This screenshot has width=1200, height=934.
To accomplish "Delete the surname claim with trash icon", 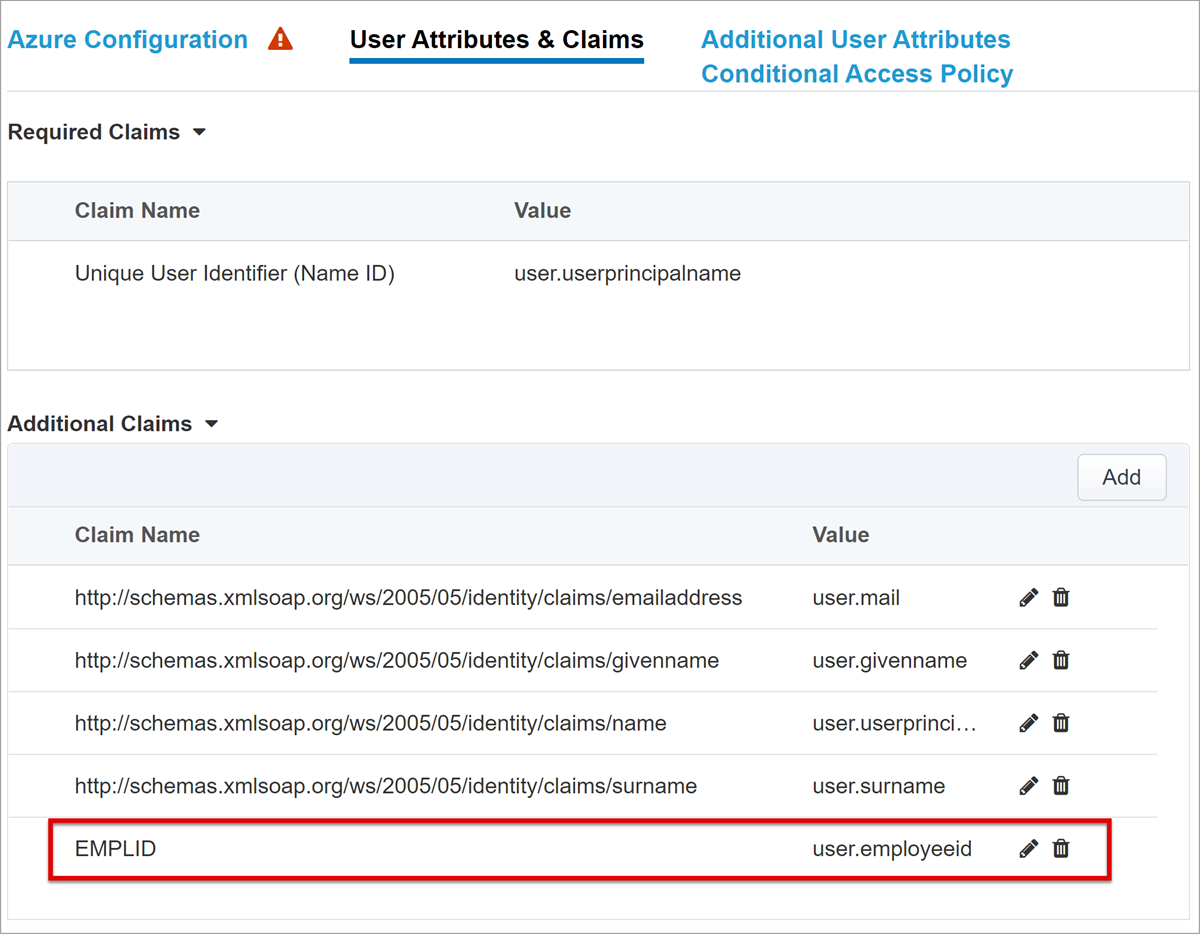I will pyautogui.click(x=1061, y=786).
